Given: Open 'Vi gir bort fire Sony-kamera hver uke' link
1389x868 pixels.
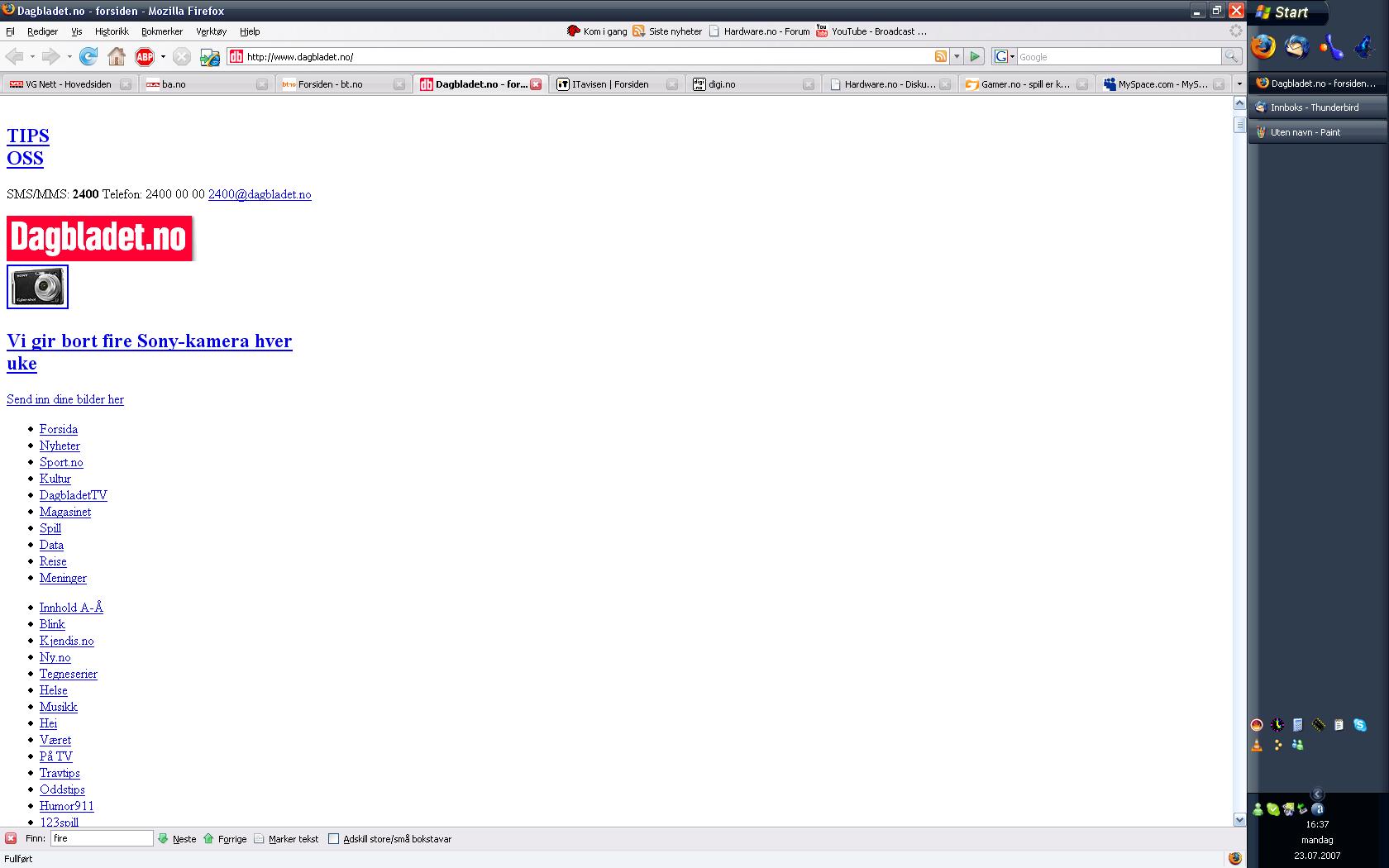Looking at the screenshot, I should pyautogui.click(x=149, y=352).
